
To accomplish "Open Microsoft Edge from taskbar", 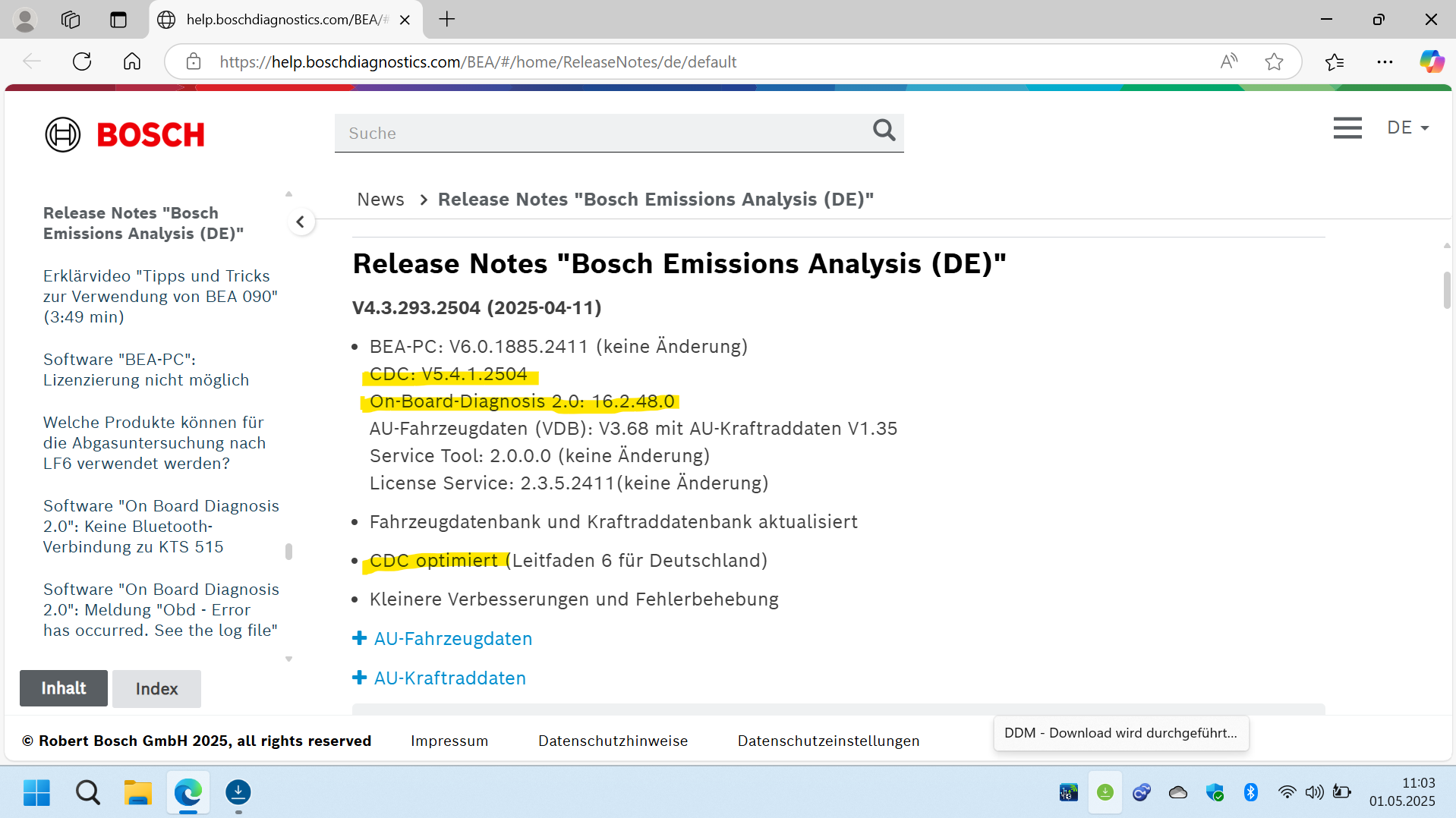I will point(188,792).
